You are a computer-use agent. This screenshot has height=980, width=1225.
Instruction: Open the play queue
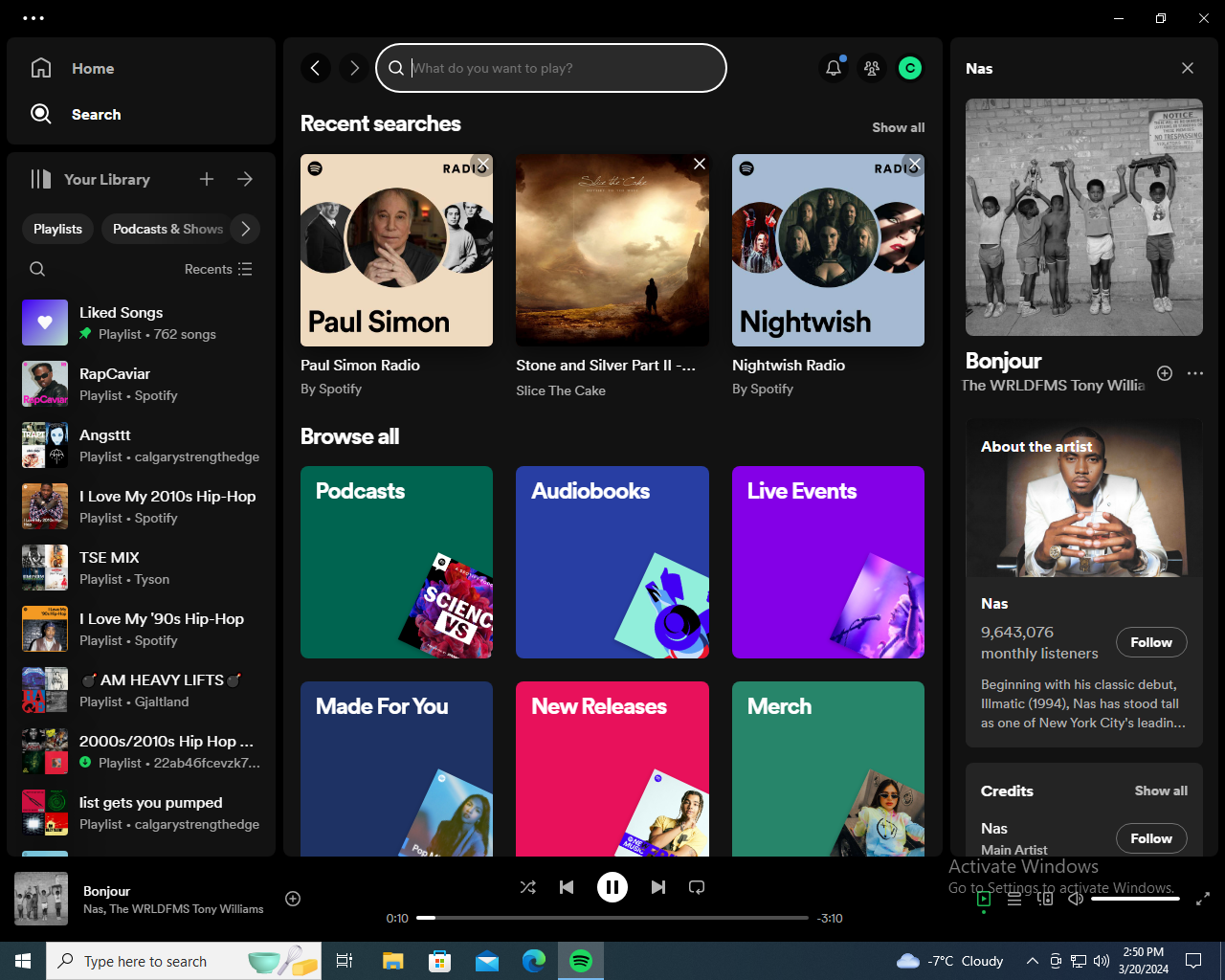click(x=1014, y=899)
